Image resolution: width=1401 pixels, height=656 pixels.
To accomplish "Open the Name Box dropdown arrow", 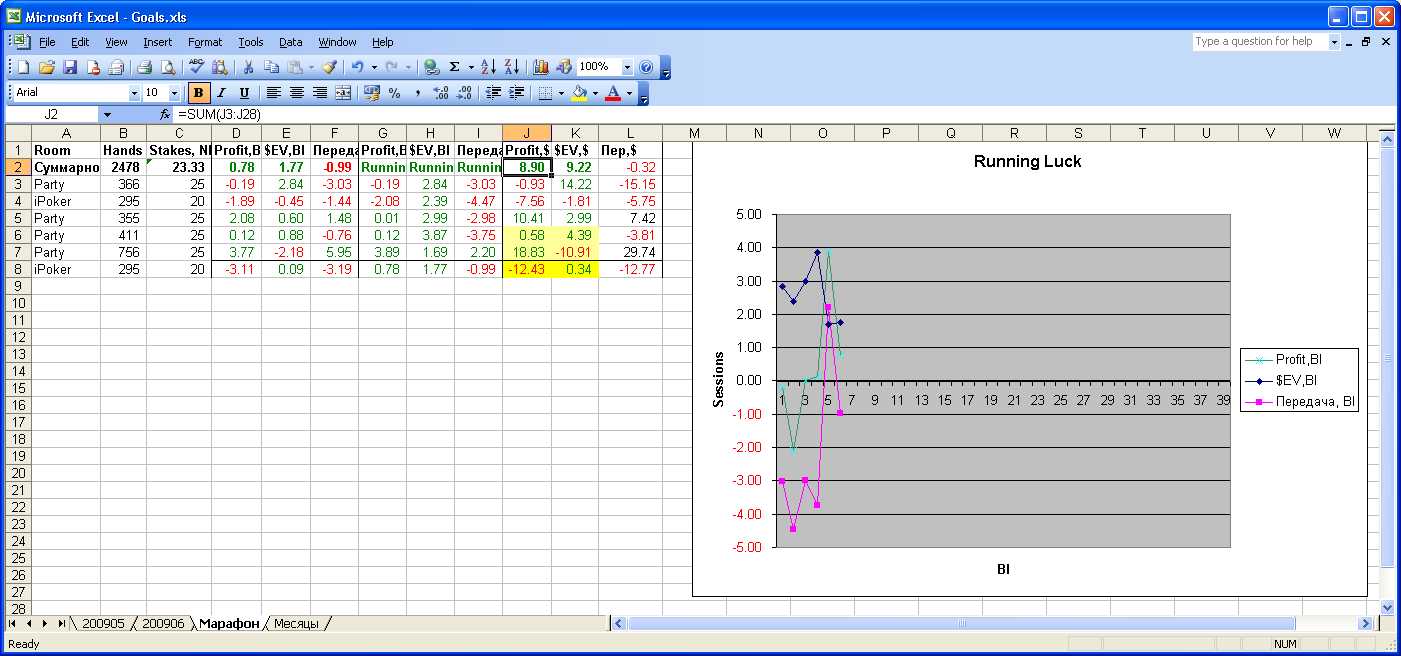I will pyautogui.click(x=107, y=115).
